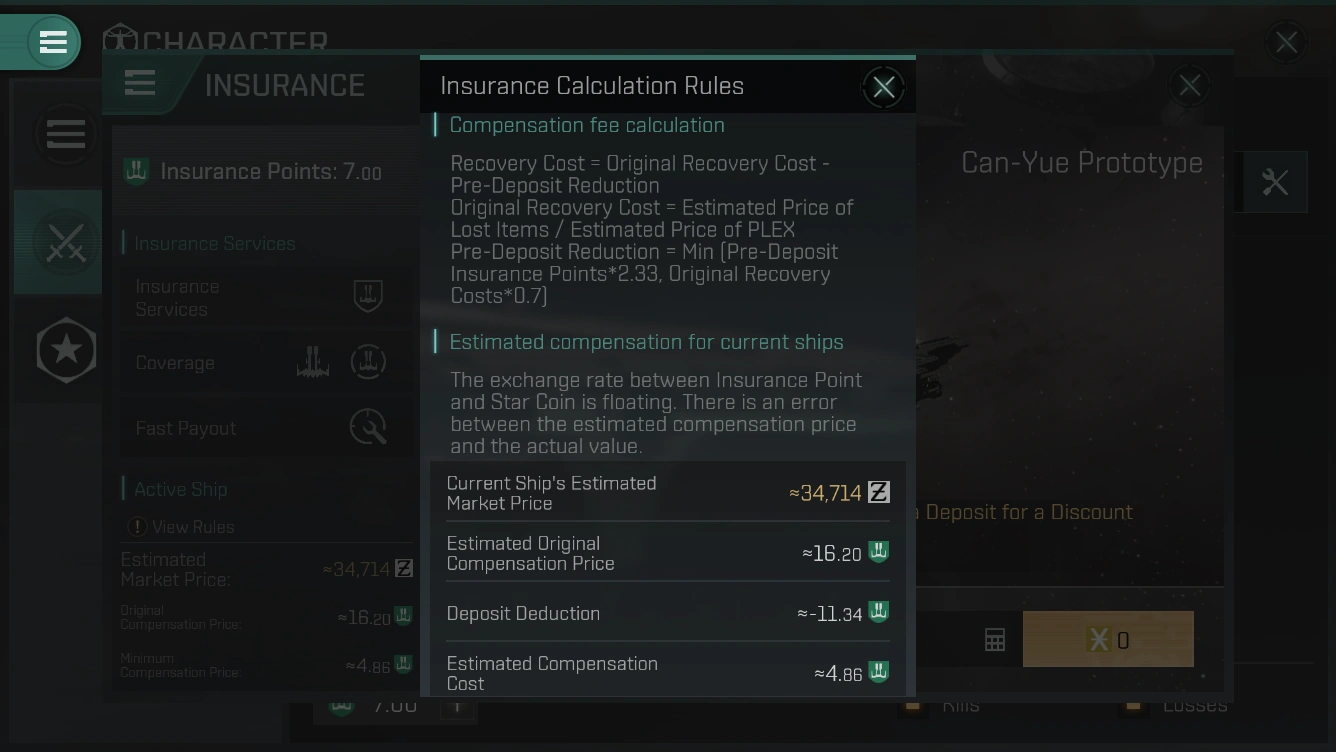Select the Insurance Services row
Viewport: 1336px width, 752px height.
pyautogui.click(x=178, y=298)
